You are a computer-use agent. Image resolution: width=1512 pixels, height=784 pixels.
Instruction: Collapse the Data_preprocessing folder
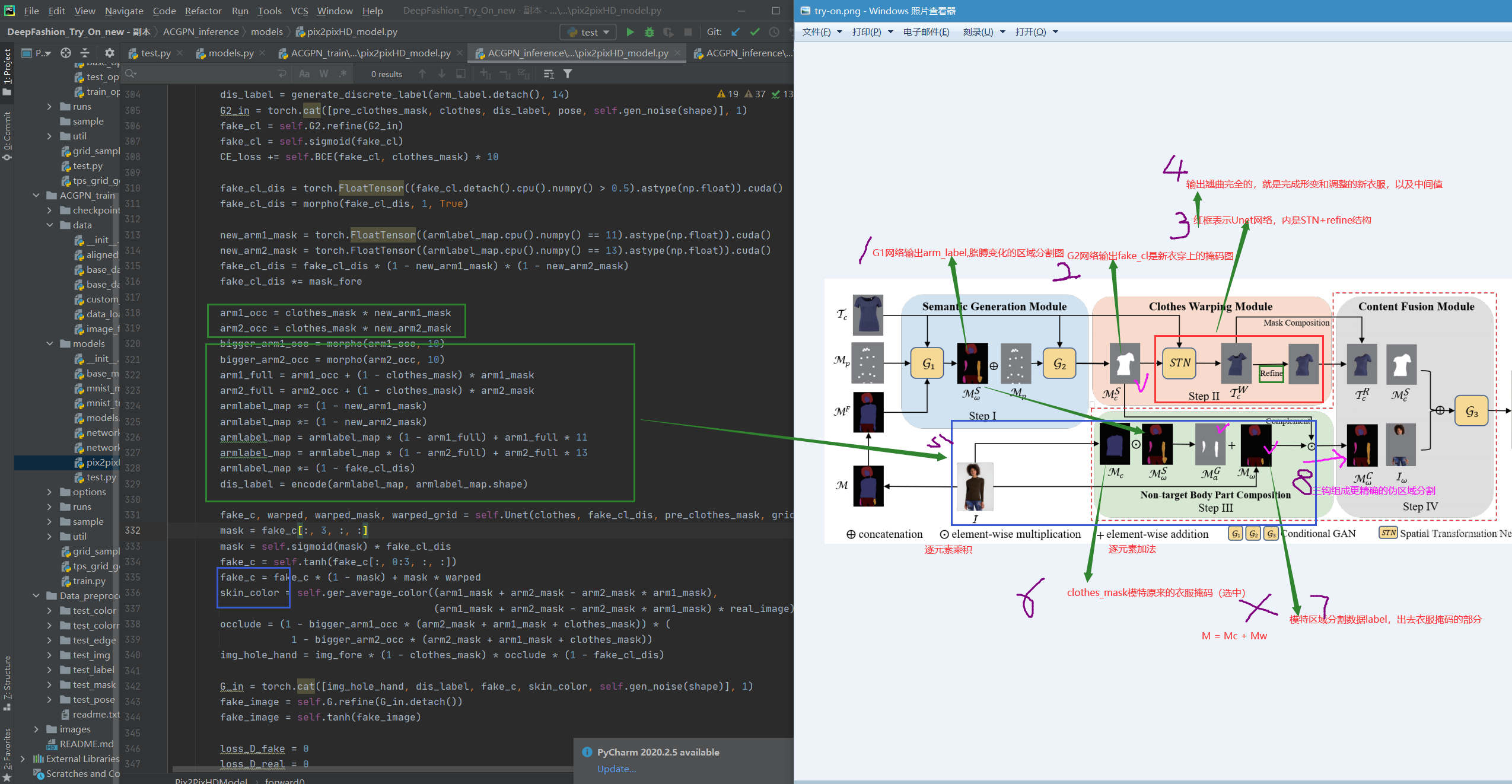(36, 595)
